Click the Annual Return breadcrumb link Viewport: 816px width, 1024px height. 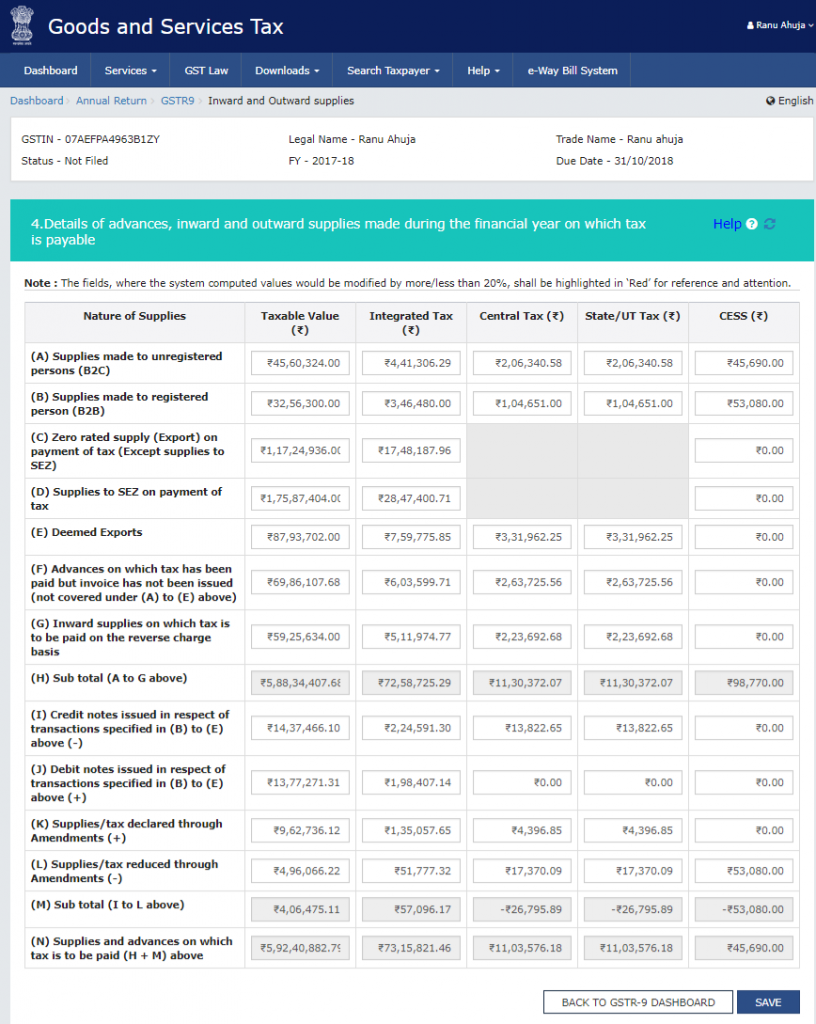click(111, 101)
